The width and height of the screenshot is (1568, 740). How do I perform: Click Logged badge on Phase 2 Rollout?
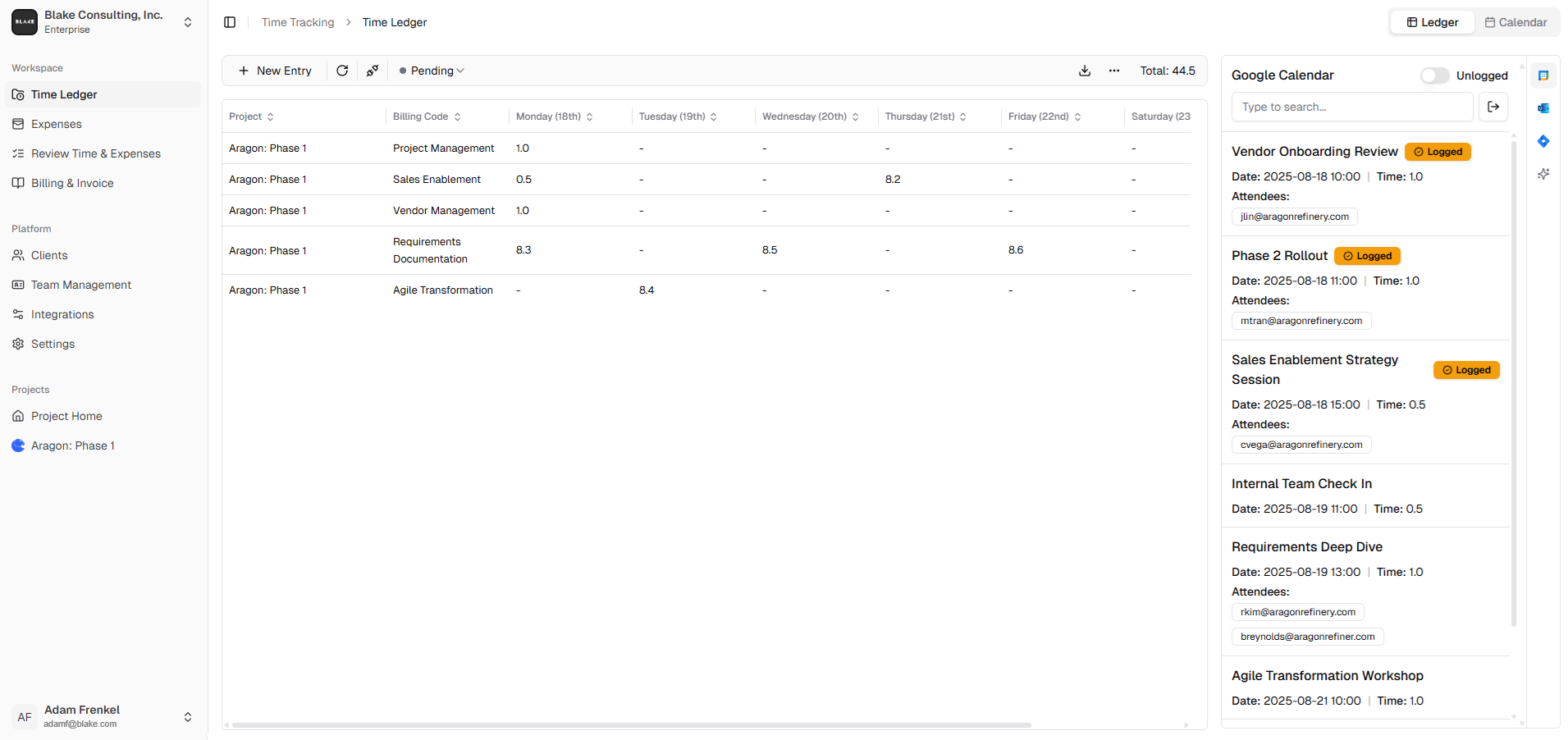[1368, 256]
